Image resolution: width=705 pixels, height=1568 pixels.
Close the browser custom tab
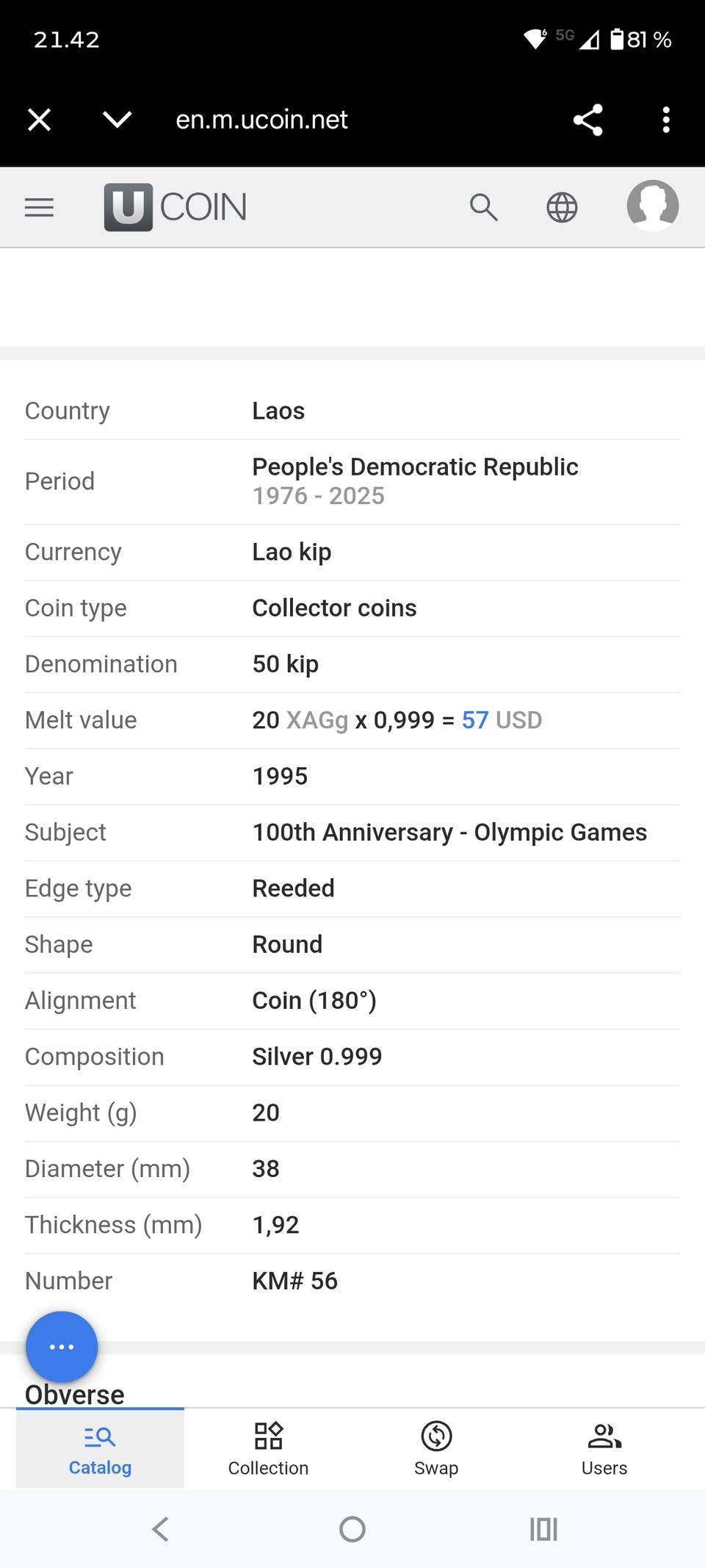(x=39, y=120)
